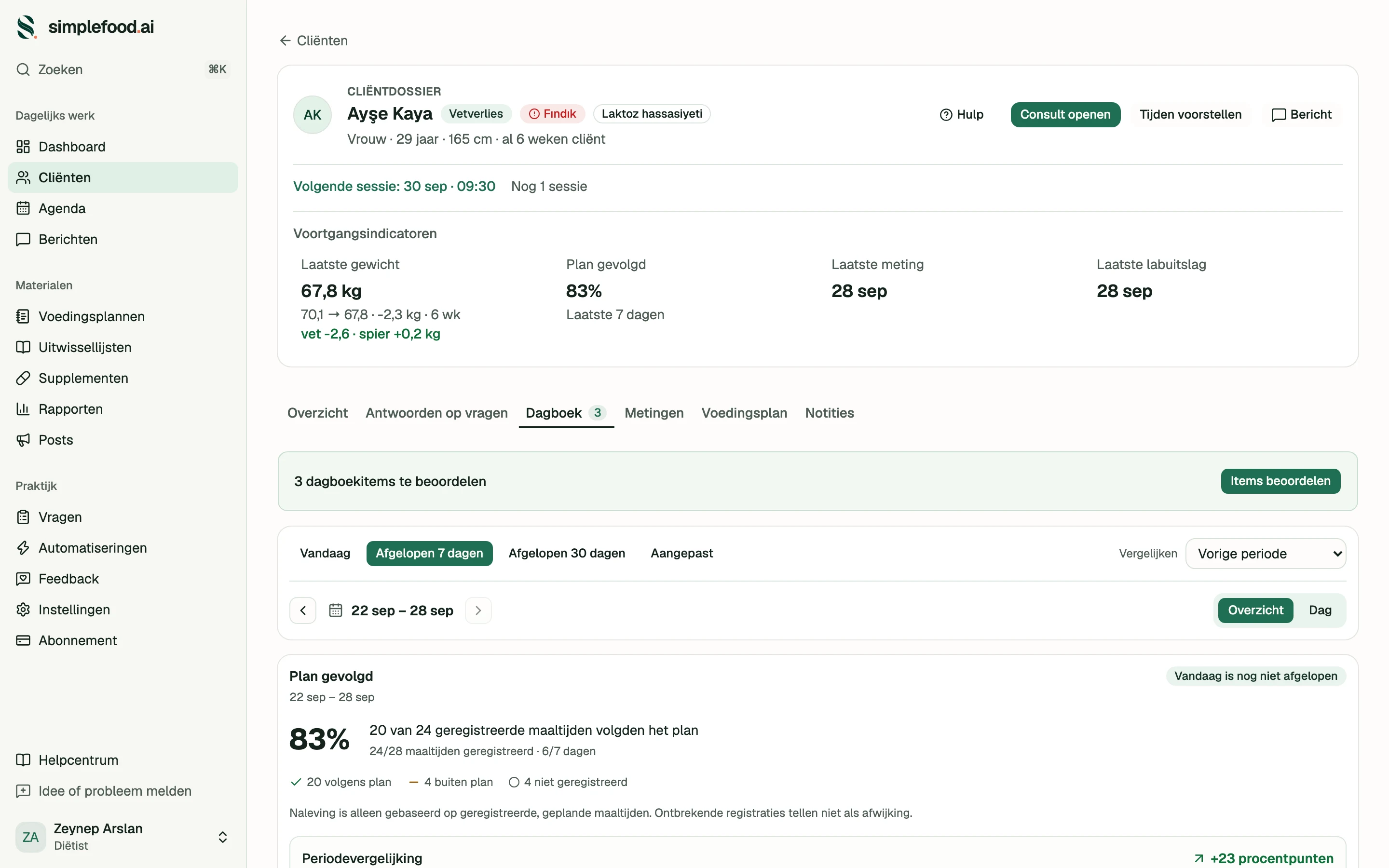The width and height of the screenshot is (1389, 868).
Task: Open the Berichten chat icon in the sidebar
Action: click(23, 239)
